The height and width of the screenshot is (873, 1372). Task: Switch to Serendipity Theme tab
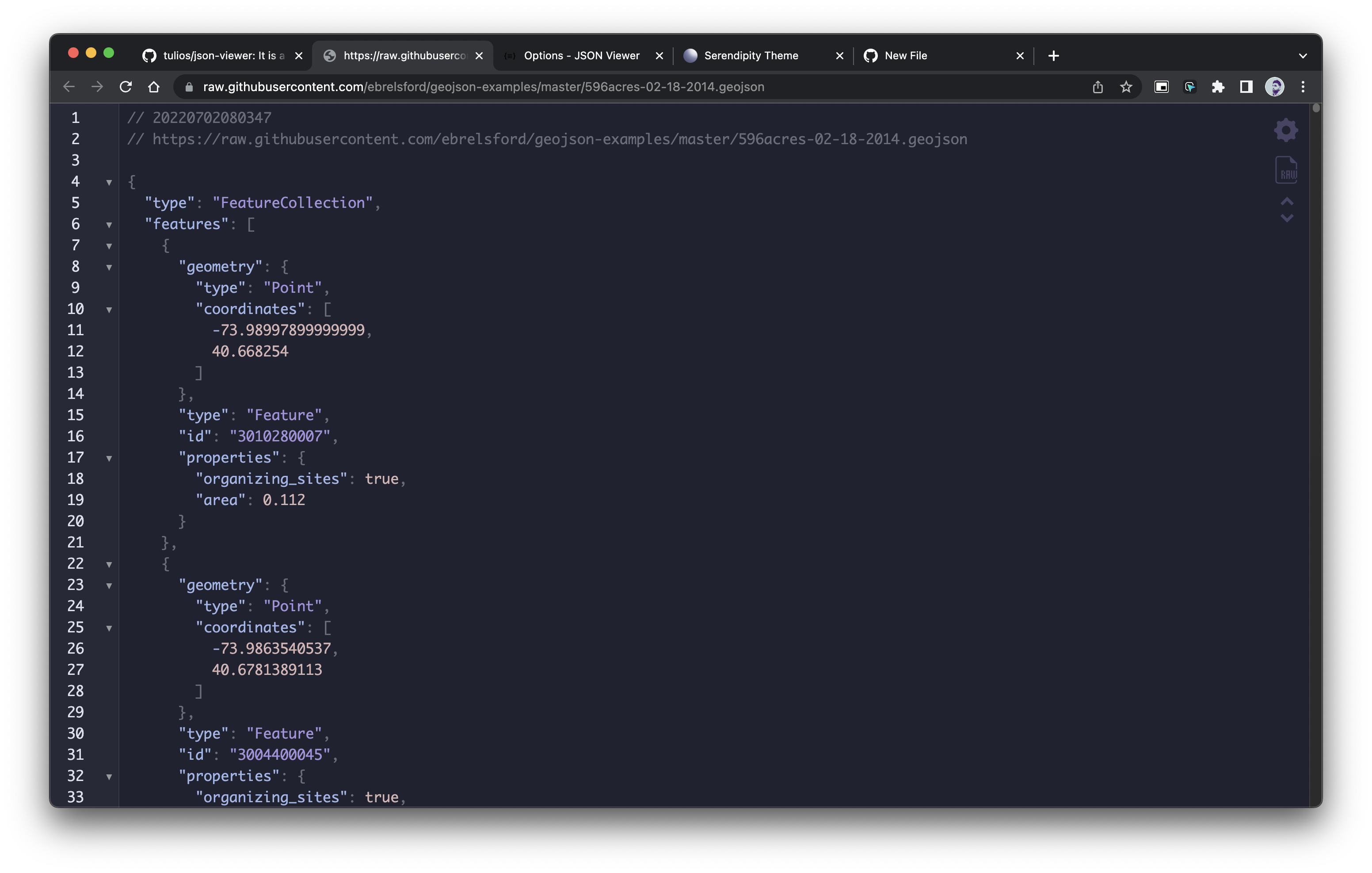pos(751,55)
